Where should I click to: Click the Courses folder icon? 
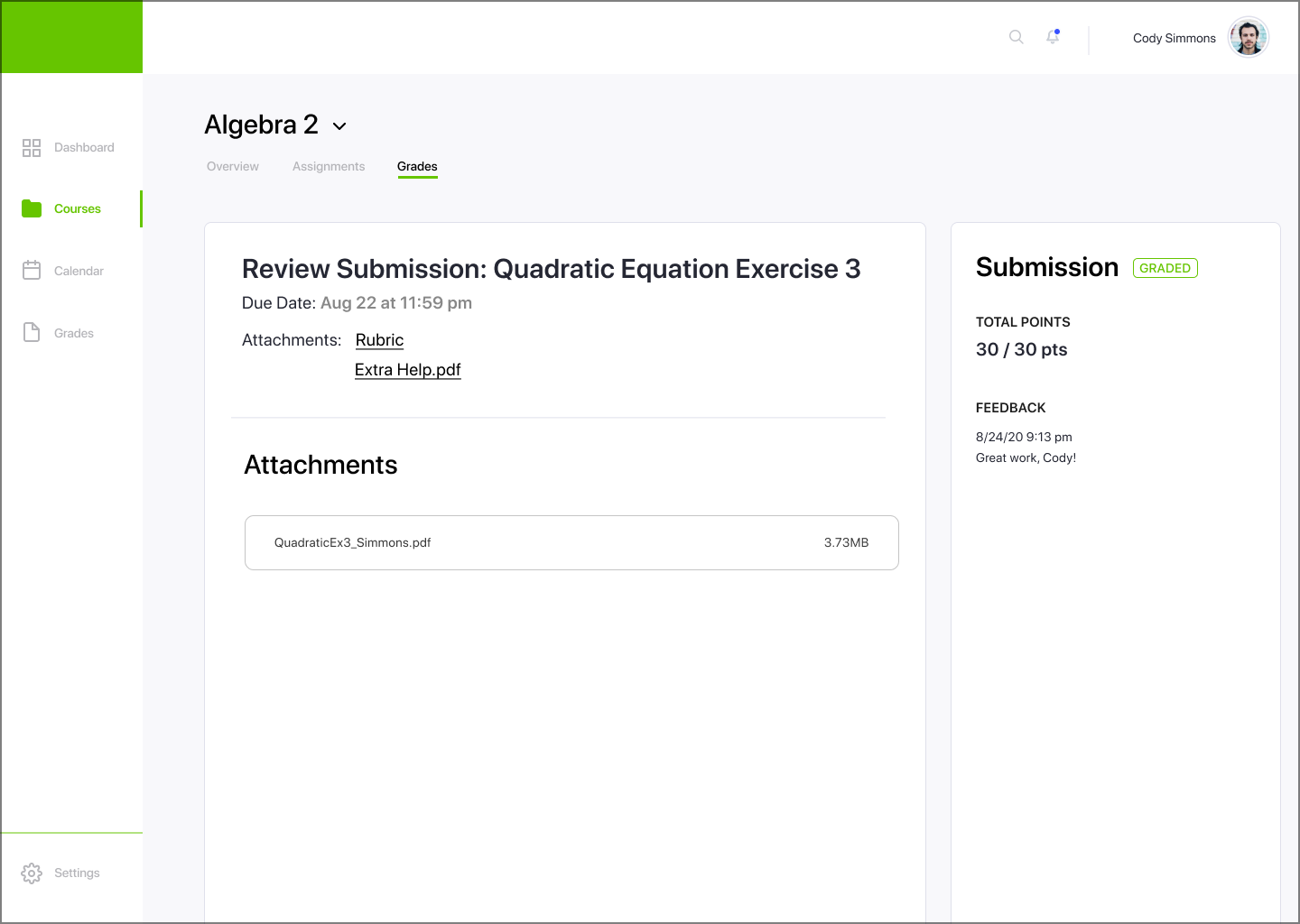click(x=32, y=208)
